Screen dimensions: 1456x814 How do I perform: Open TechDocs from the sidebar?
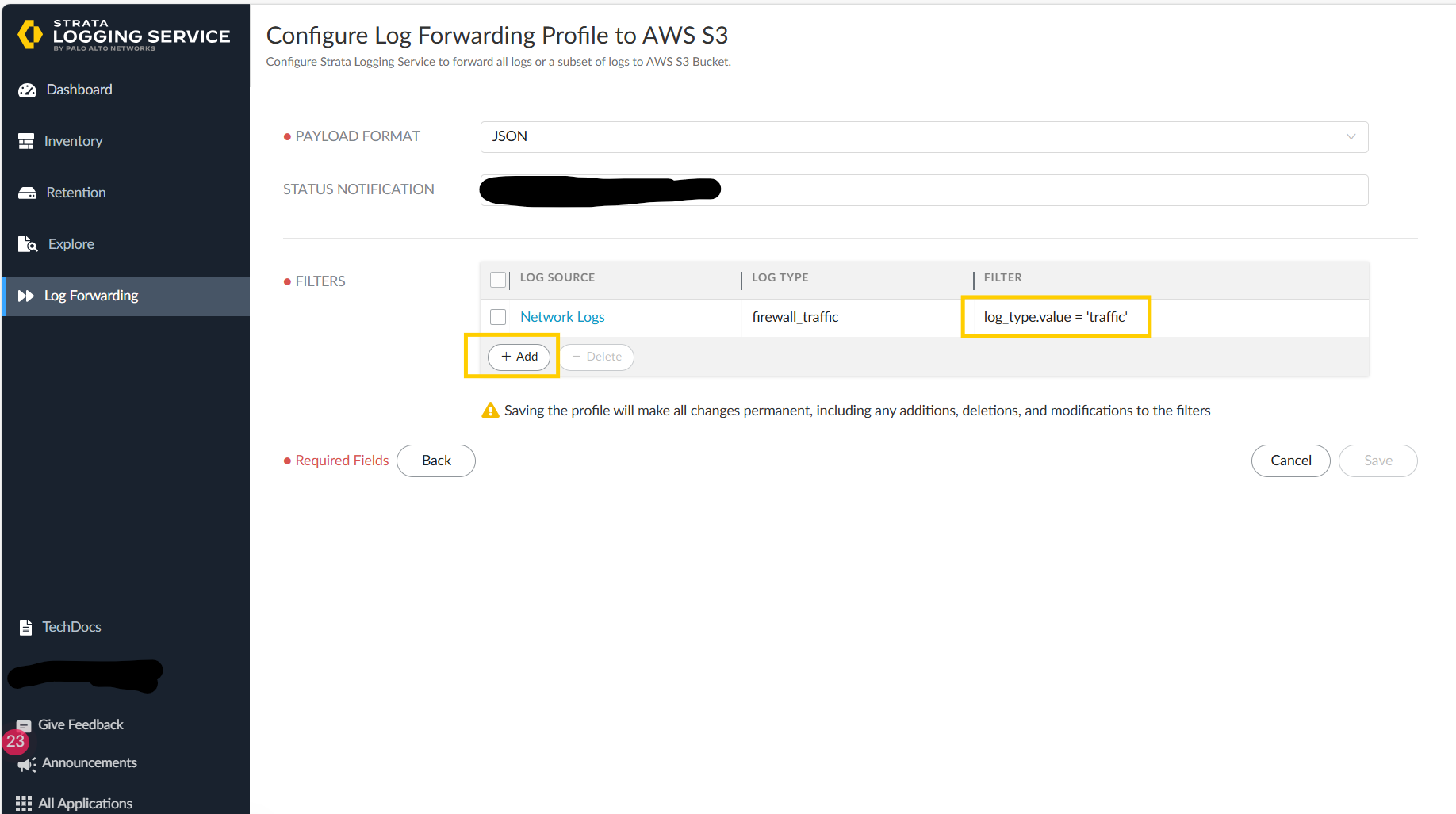point(71,626)
